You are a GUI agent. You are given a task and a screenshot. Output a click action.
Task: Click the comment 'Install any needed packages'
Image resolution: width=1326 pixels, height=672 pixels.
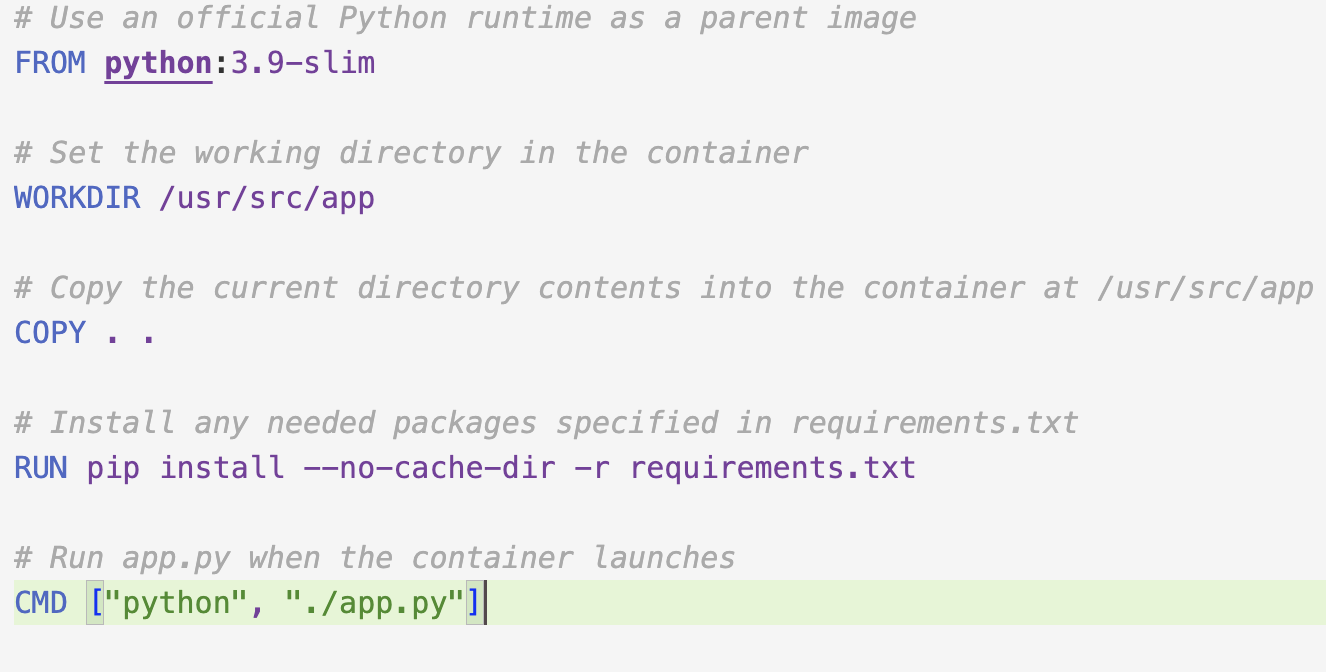293,423
